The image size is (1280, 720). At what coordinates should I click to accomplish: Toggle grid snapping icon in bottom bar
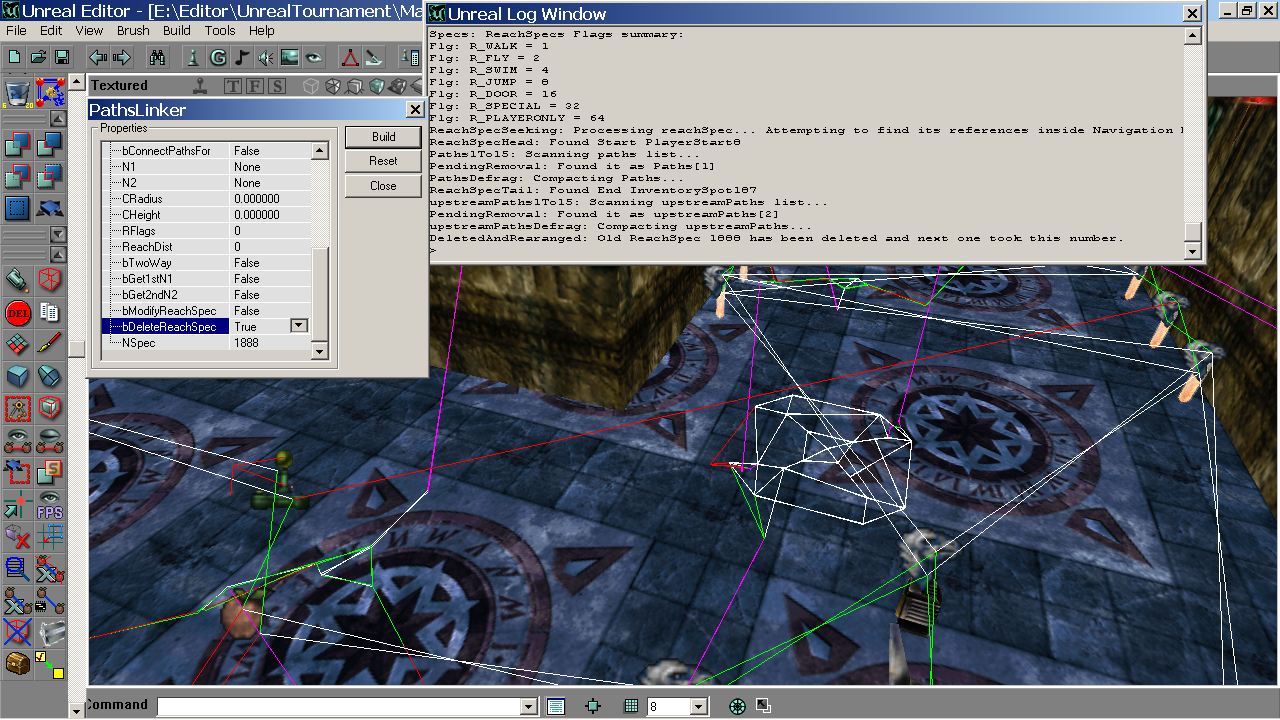pos(631,706)
